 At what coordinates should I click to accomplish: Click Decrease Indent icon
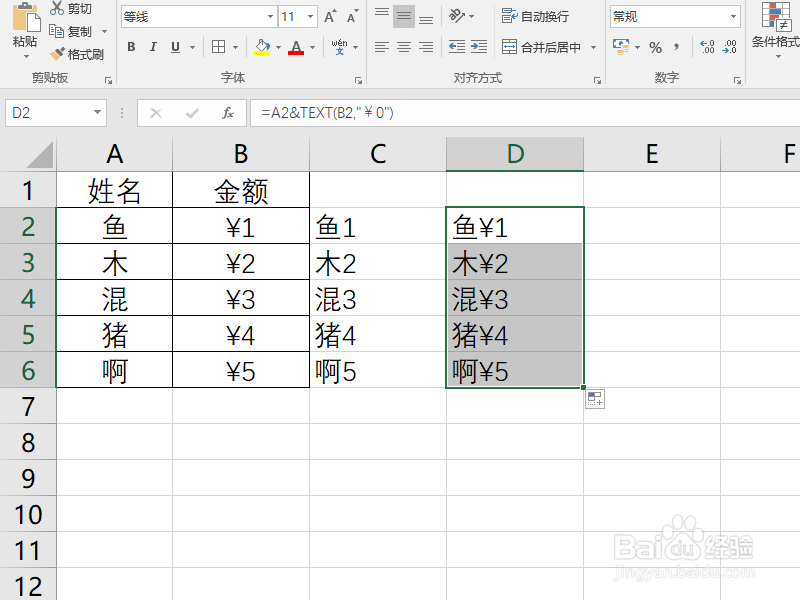(457, 47)
